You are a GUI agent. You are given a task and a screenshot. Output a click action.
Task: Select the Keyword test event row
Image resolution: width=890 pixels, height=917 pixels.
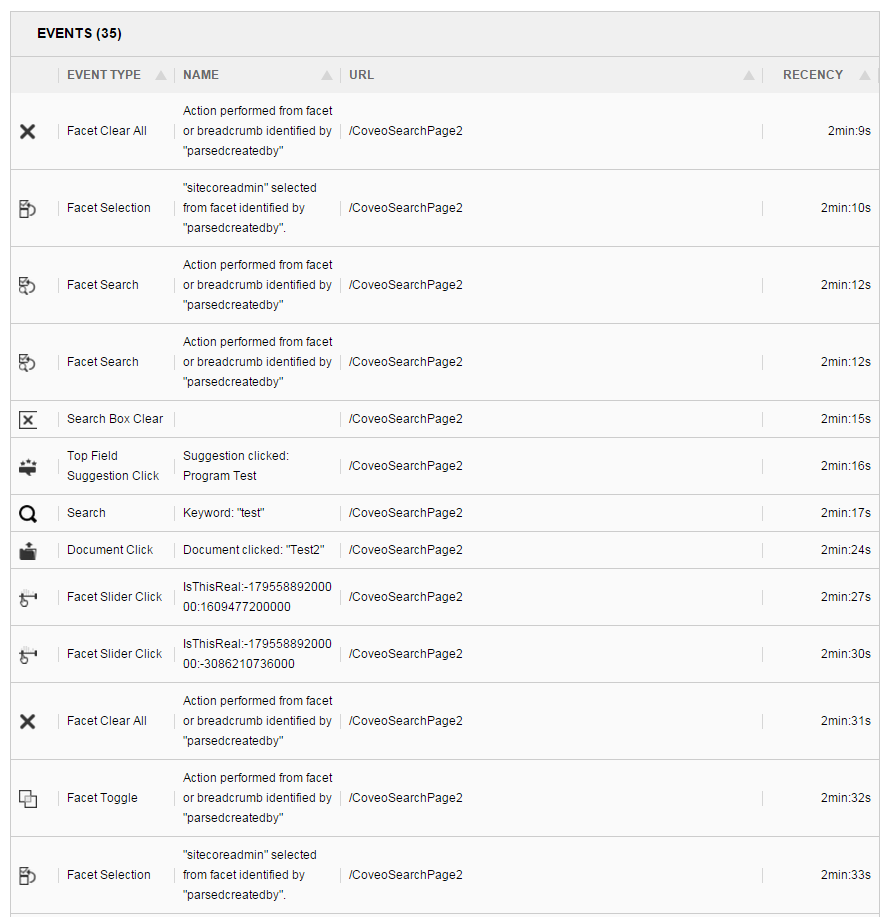point(224,513)
